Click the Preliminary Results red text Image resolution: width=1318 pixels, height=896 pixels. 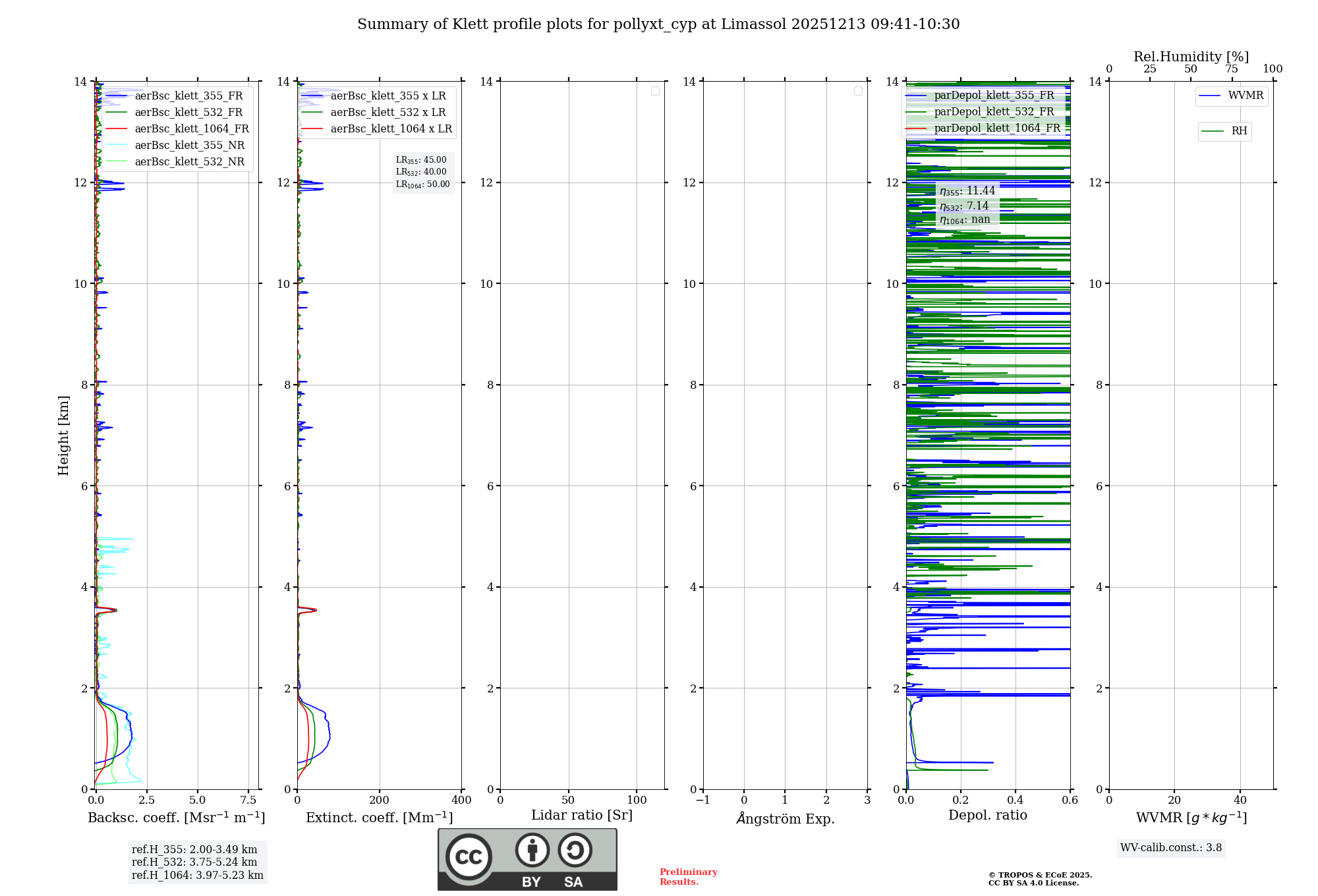point(688,877)
